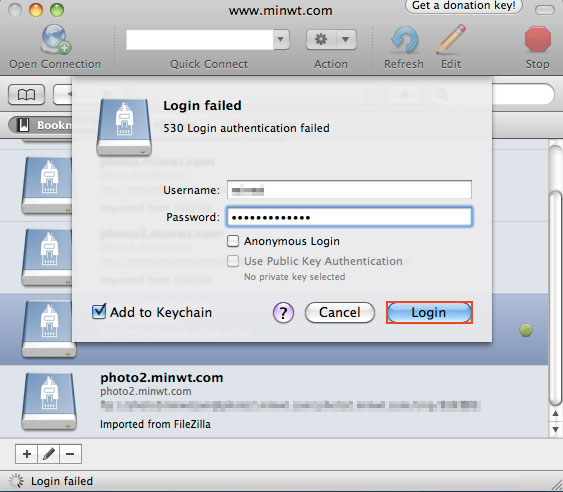Click the Open Connection globe icon
This screenshot has height=492, width=563.
56,39
